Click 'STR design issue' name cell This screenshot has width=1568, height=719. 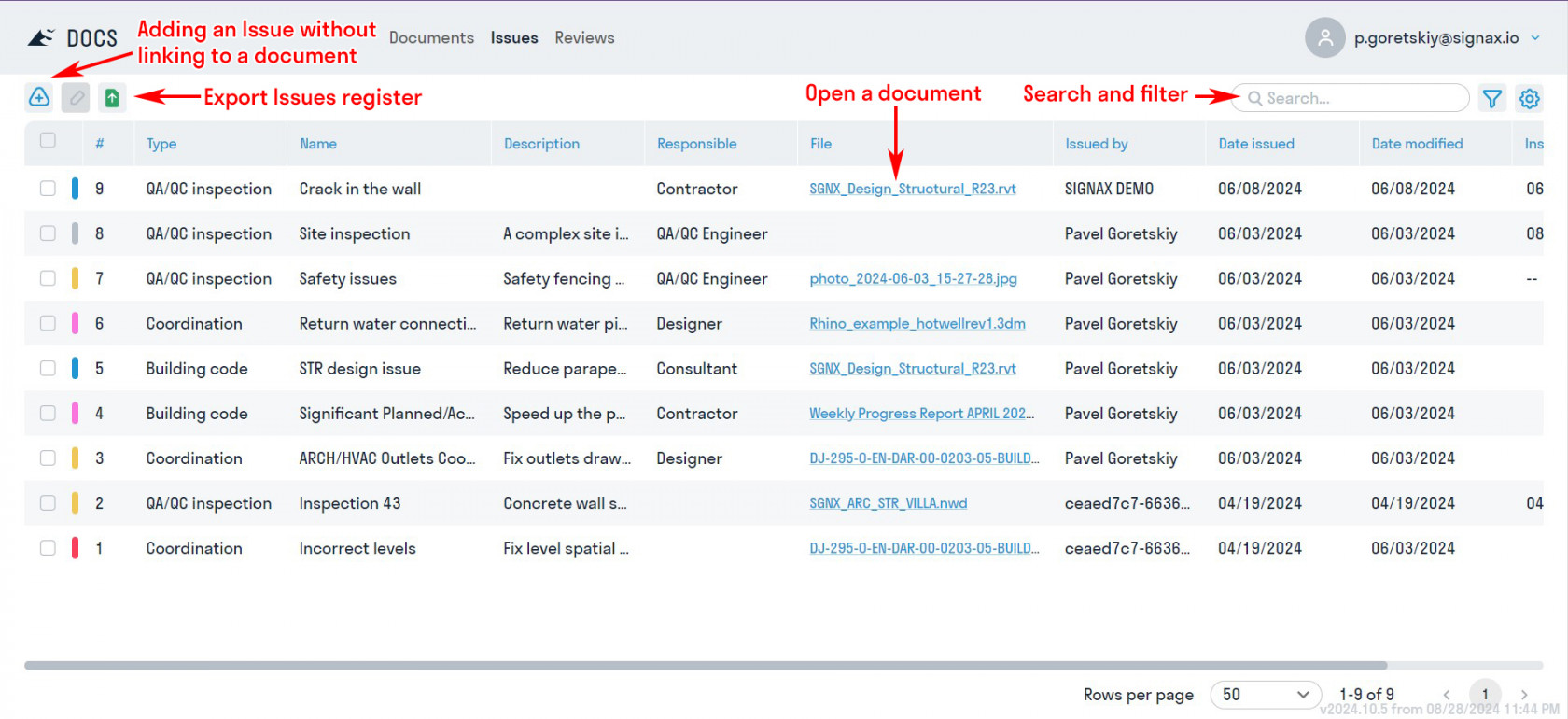[x=359, y=368]
